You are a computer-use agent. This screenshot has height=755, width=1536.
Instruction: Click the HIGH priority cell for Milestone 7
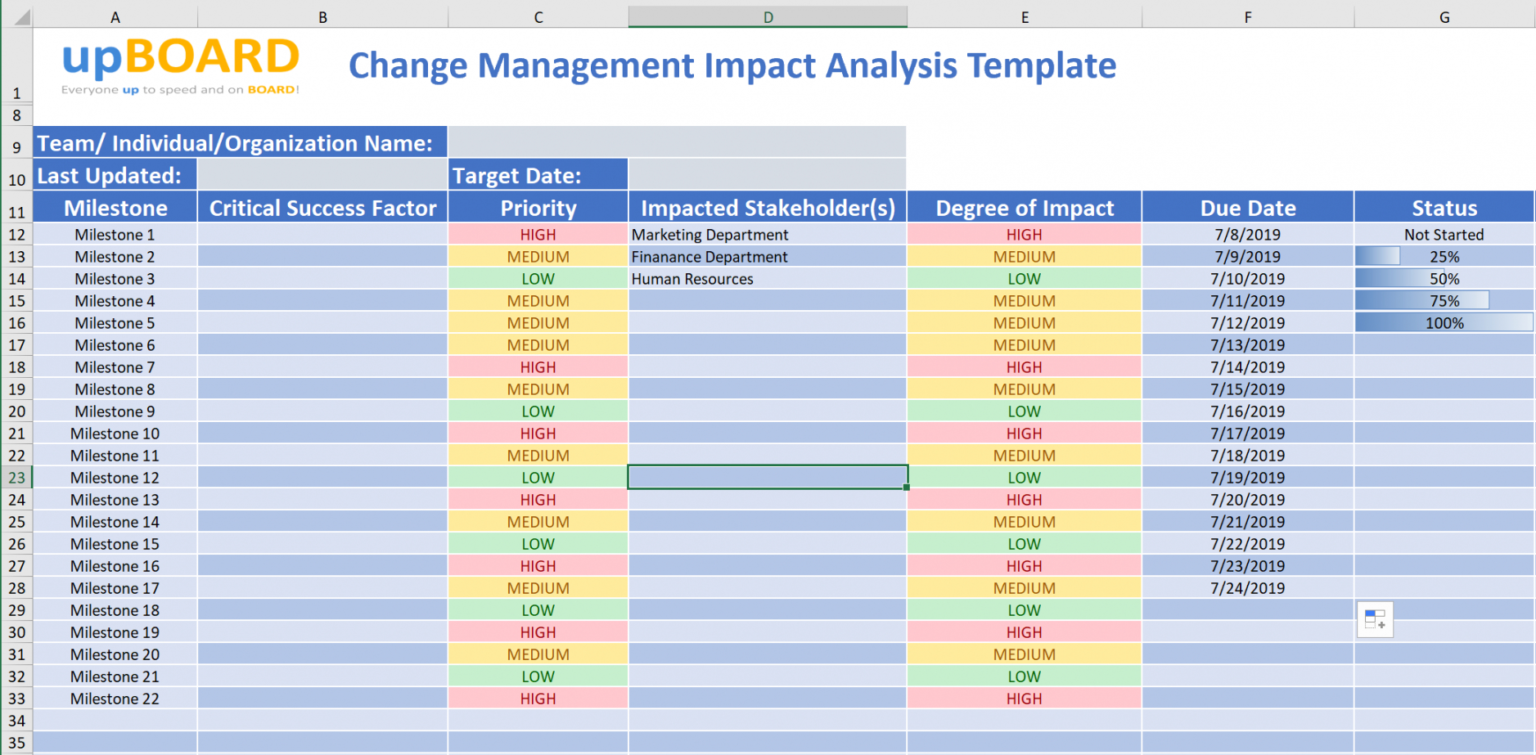click(x=538, y=367)
